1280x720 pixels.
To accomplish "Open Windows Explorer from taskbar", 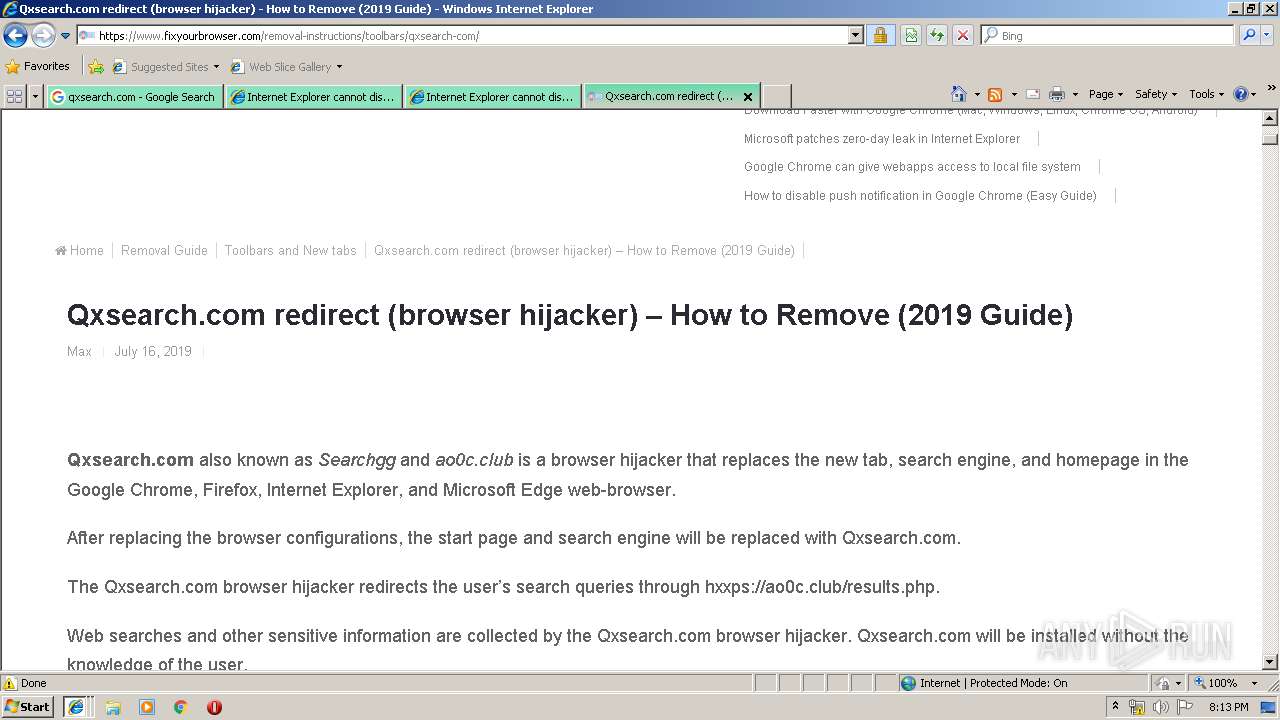I will 113,707.
